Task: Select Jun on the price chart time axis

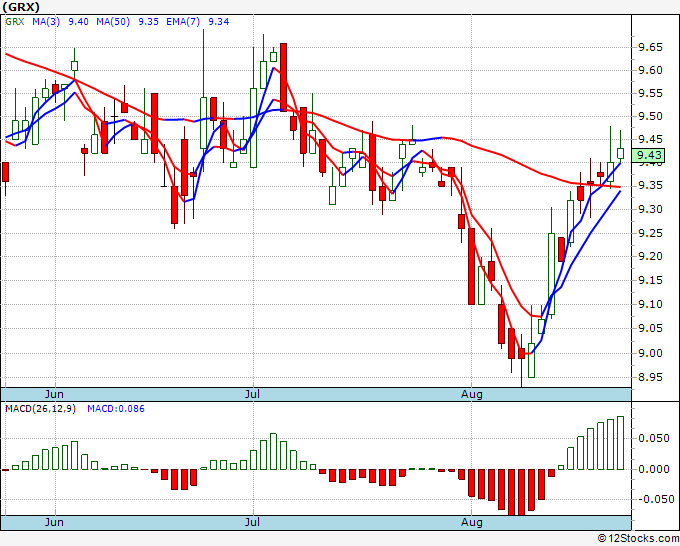Action: pyautogui.click(x=54, y=394)
